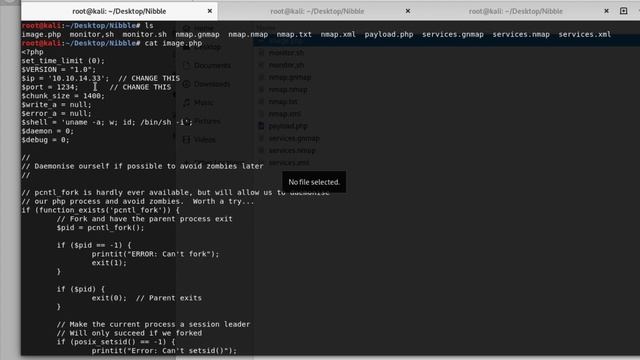
Task: Click the '$chunk_size = 1400;' line
Action: click(x=63, y=96)
